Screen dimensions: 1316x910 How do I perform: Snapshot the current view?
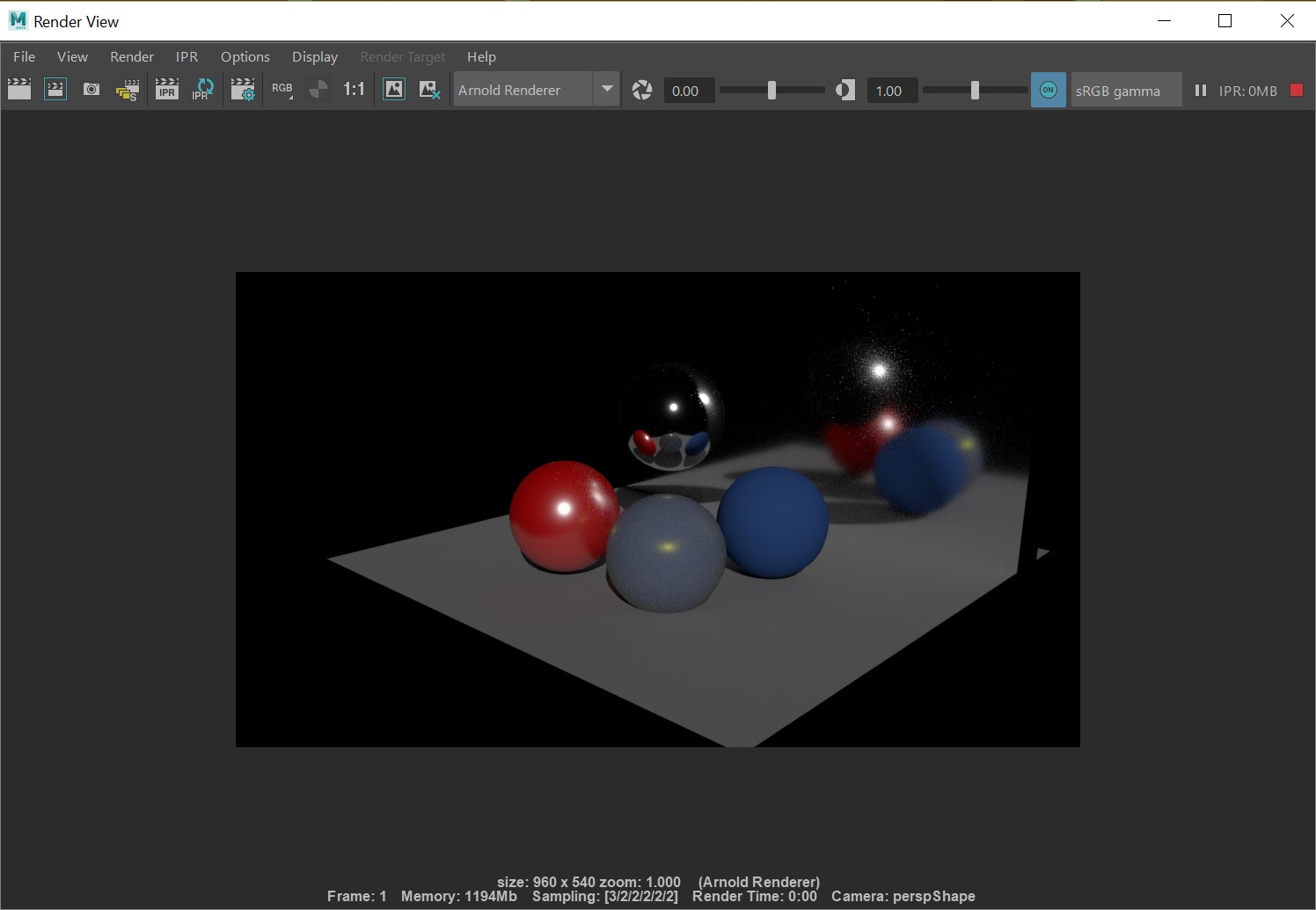click(91, 89)
